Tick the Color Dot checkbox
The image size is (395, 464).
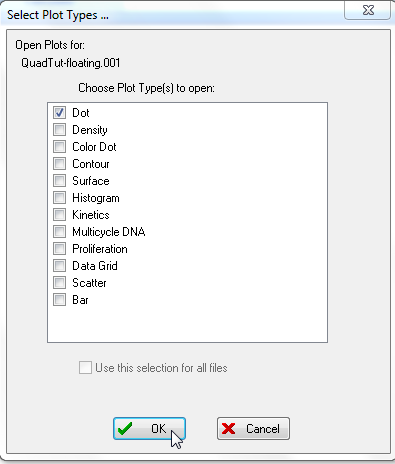point(59,147)
